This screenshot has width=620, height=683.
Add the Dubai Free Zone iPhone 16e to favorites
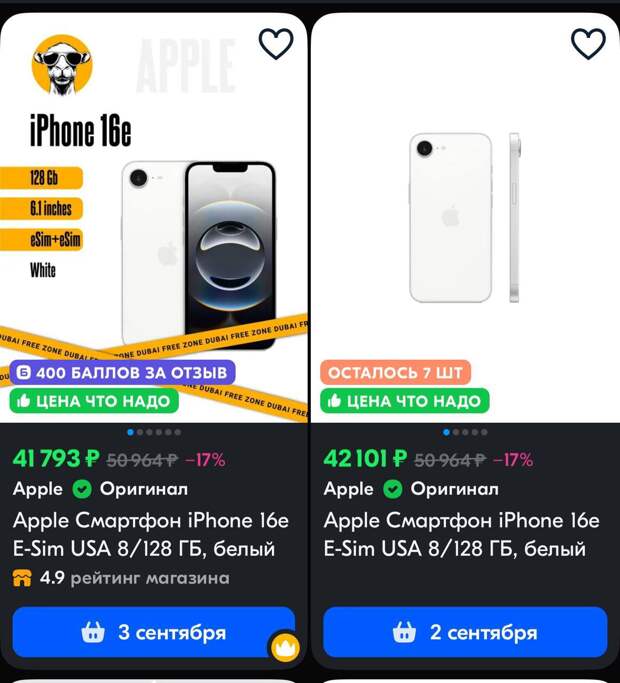(276, 44)
